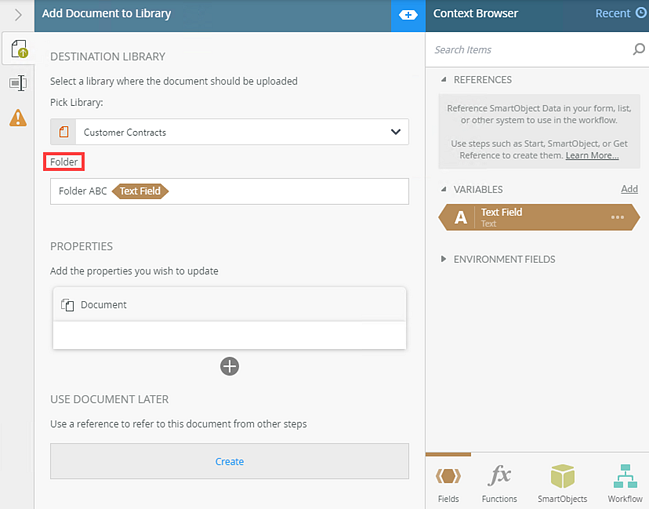Image resolution: width=649 pixels, height=509 pixels.
Task: Collapse the References section
Action: tap(445, 80)
